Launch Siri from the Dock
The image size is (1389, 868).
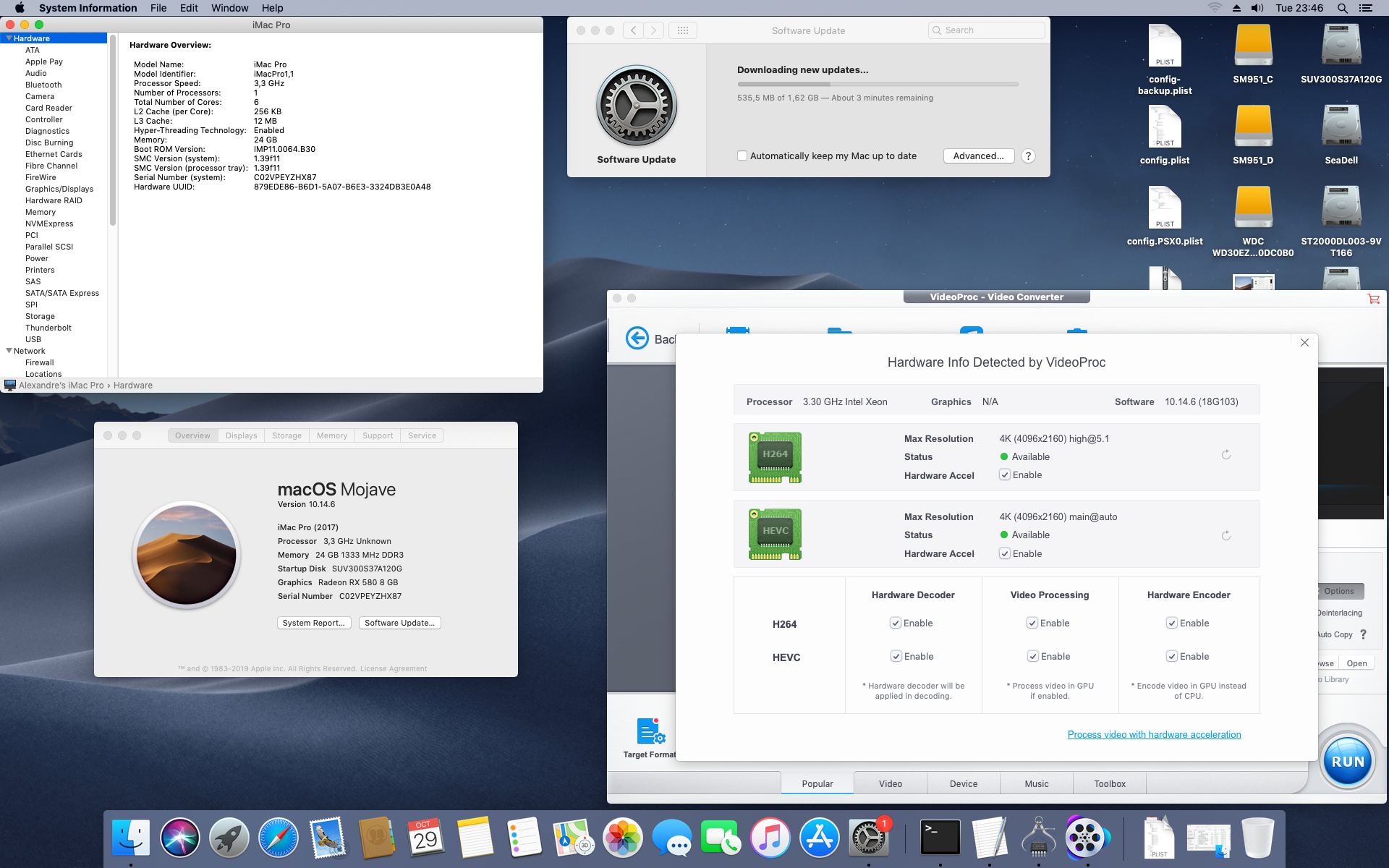[180, 838]
